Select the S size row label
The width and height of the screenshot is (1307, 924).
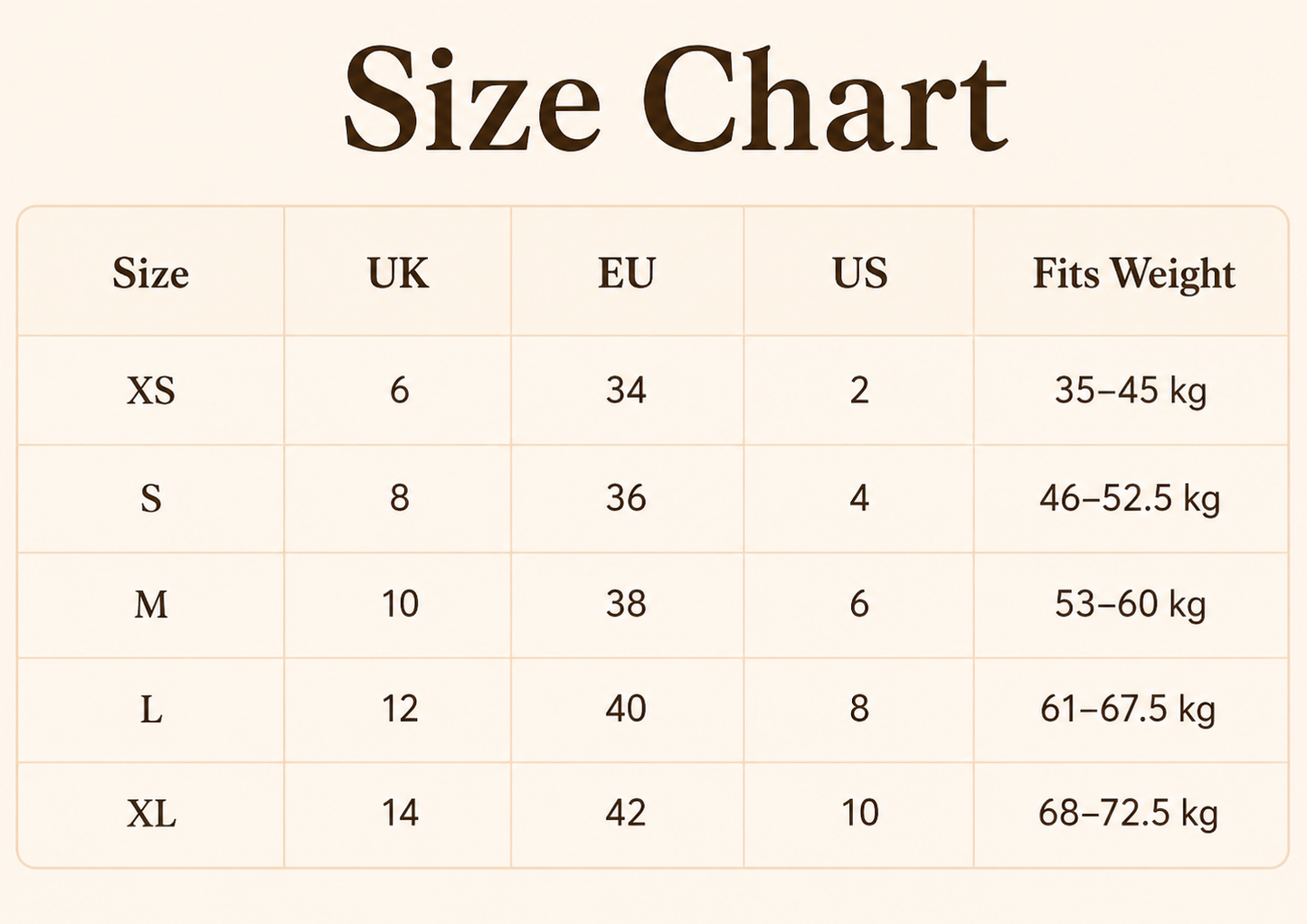(x=151, y=498)
